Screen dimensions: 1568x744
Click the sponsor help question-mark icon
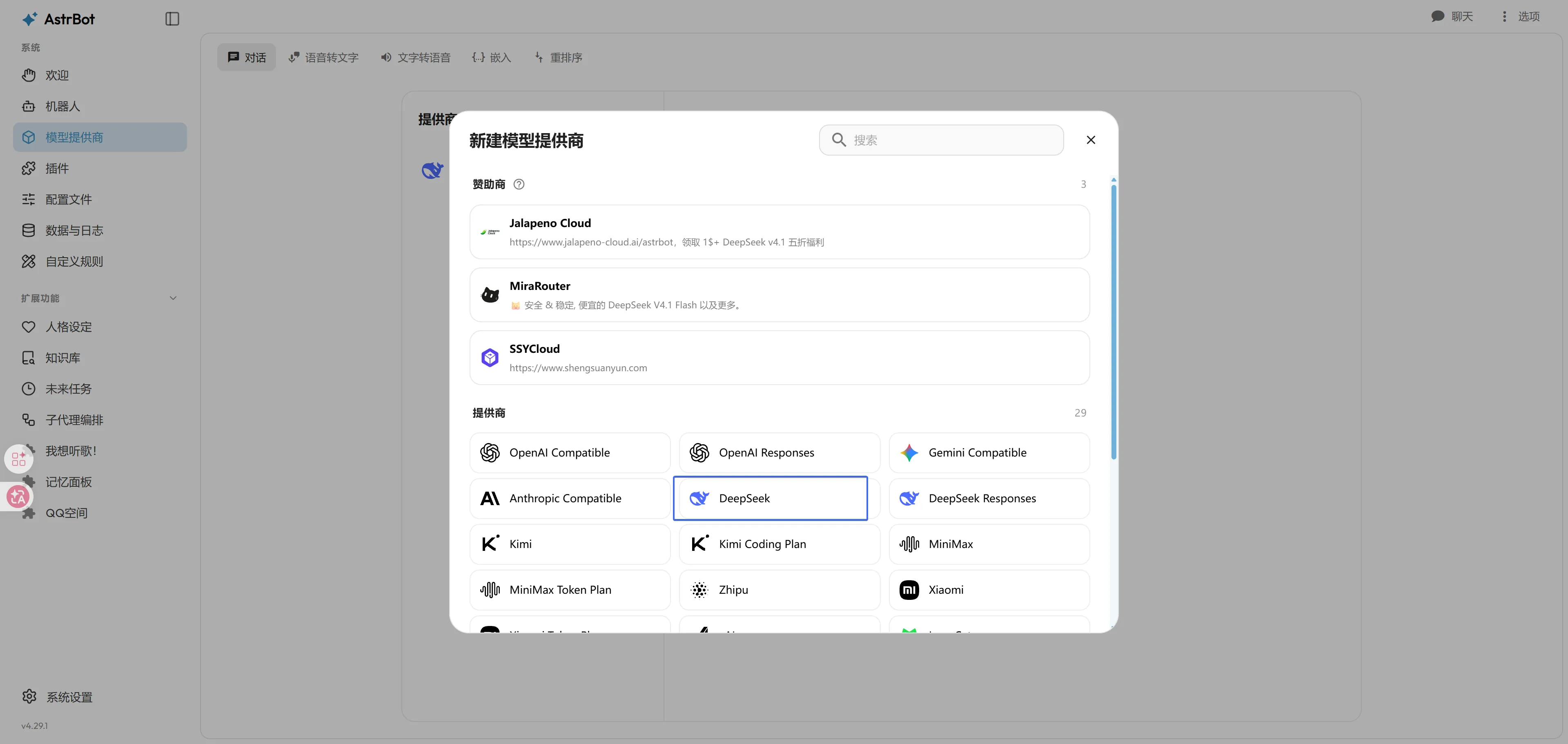pos(519,184)
